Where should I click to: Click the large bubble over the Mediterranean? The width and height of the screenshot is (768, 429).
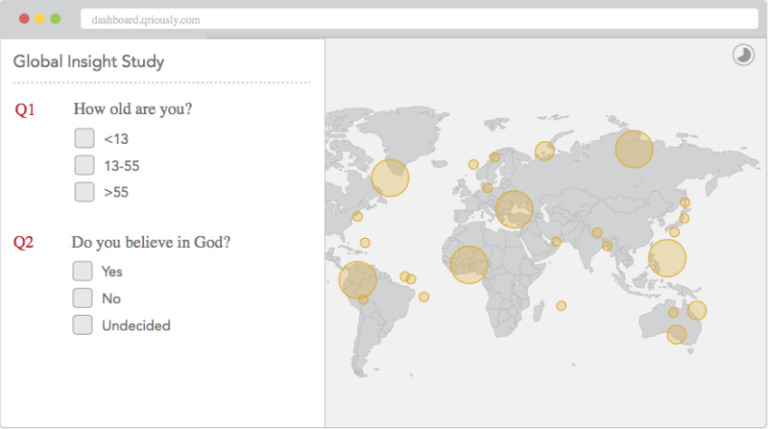tap(515, 210)
